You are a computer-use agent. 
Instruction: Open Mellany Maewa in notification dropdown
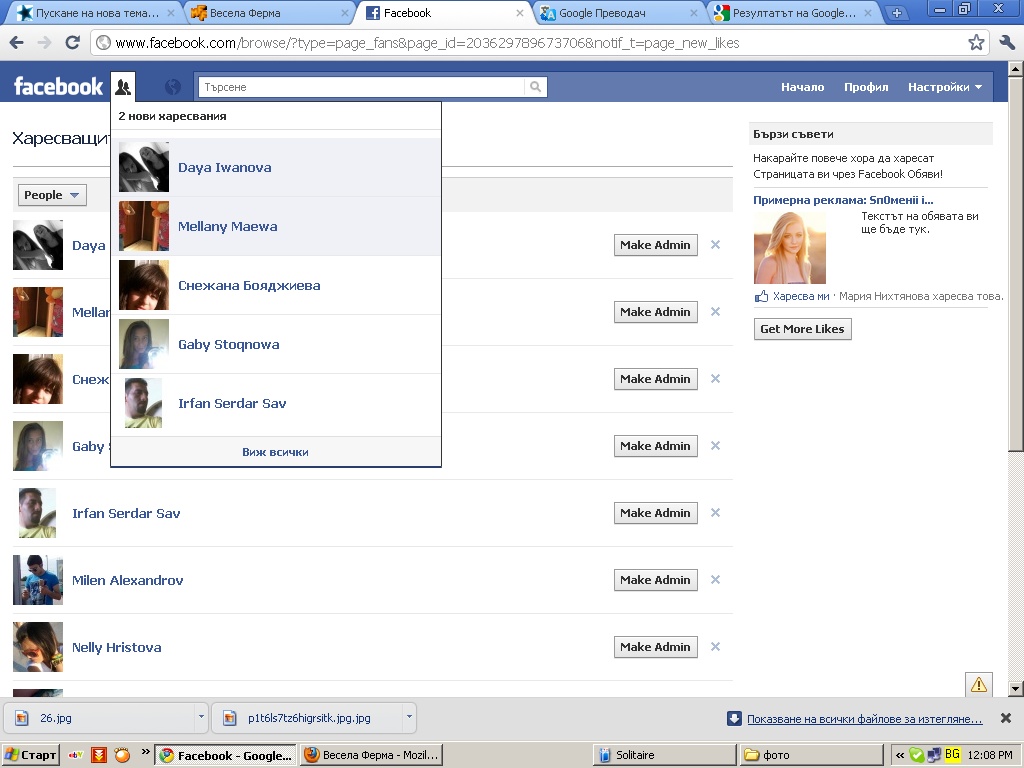click(276, 226)
